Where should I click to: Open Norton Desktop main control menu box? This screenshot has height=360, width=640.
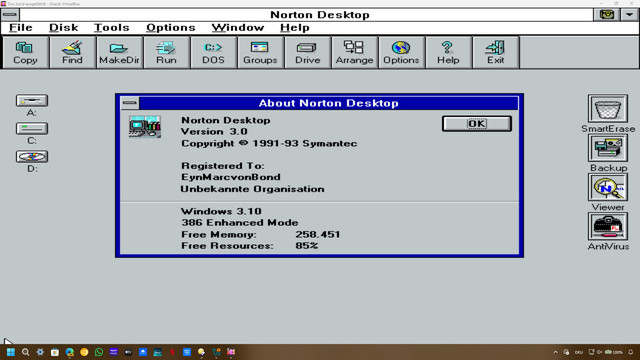click(x=10, y=15)
